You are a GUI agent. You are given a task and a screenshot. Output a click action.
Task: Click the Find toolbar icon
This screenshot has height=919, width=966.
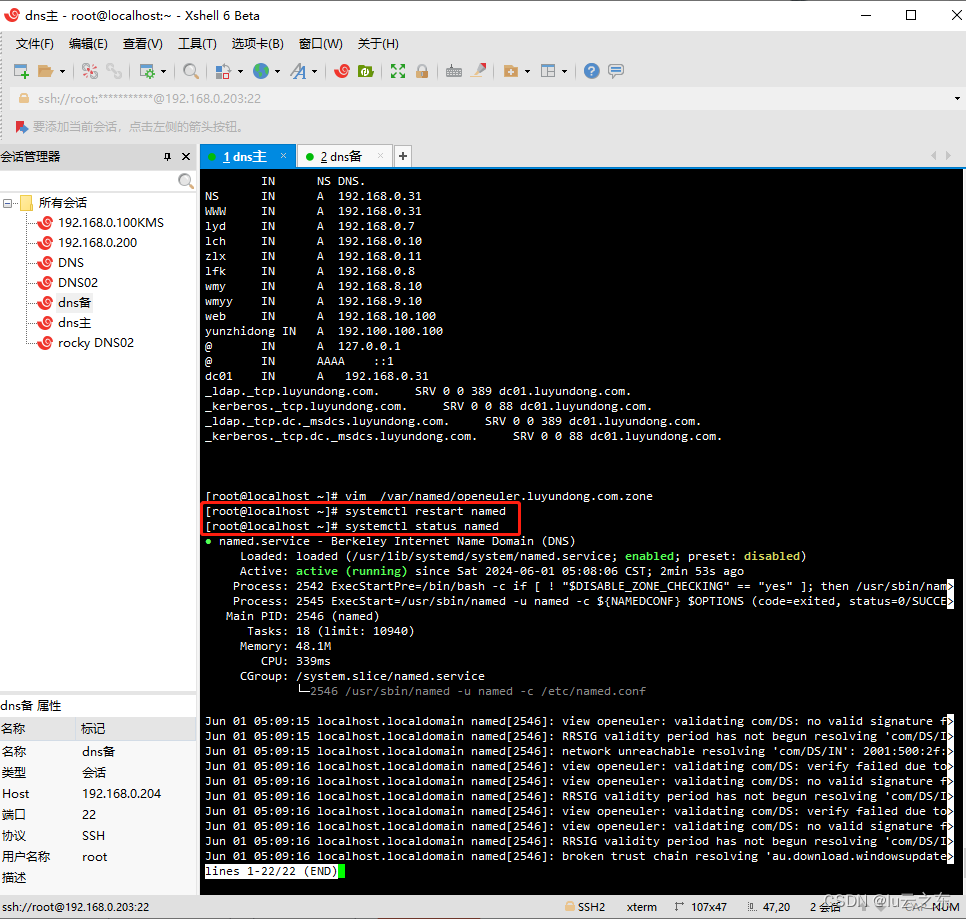click(x=189, y=70)
